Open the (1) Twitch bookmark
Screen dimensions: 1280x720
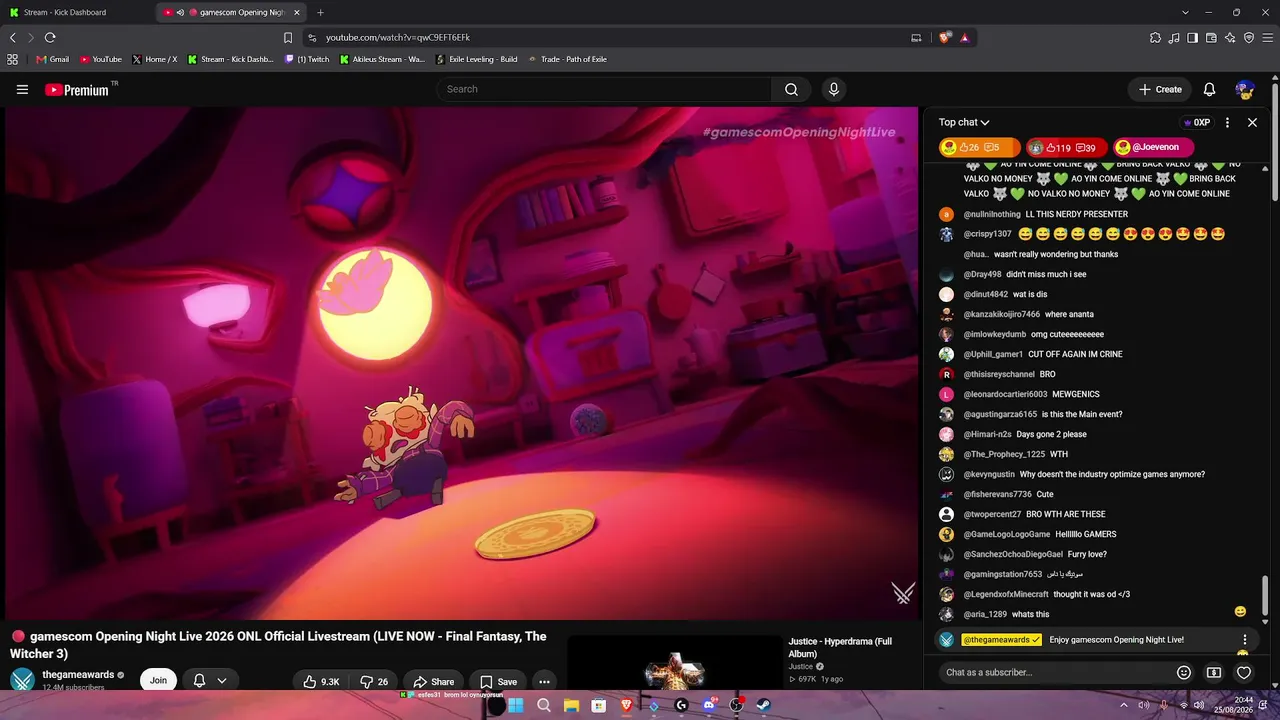tap(307, 59)
